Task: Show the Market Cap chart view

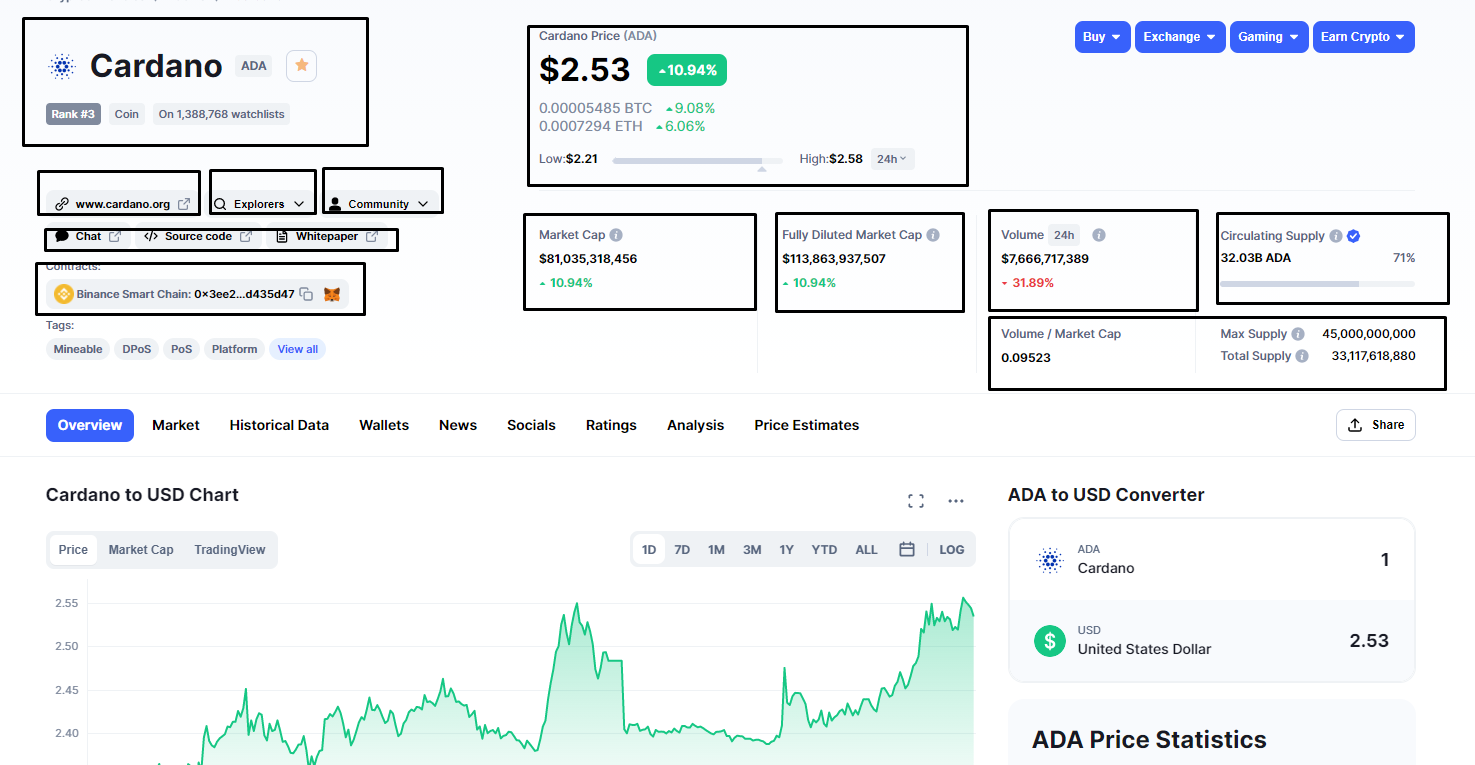Action: 141,549
